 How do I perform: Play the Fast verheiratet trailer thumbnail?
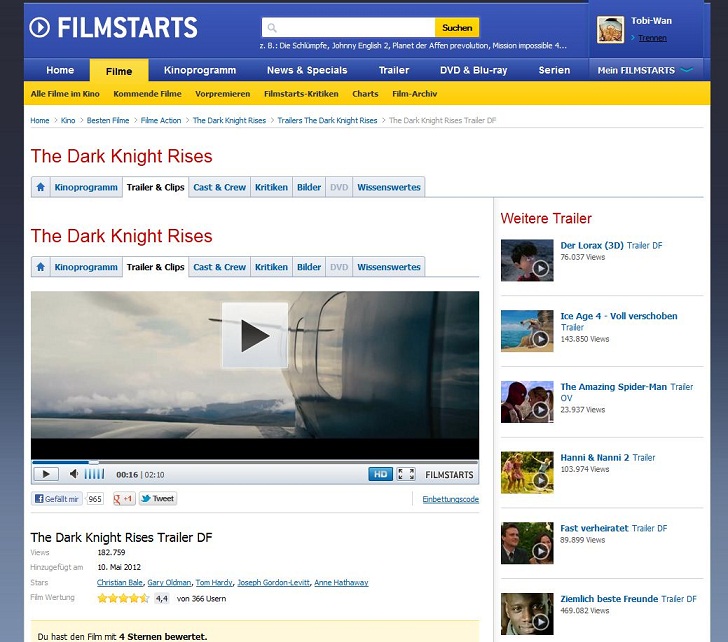(527, 543)
